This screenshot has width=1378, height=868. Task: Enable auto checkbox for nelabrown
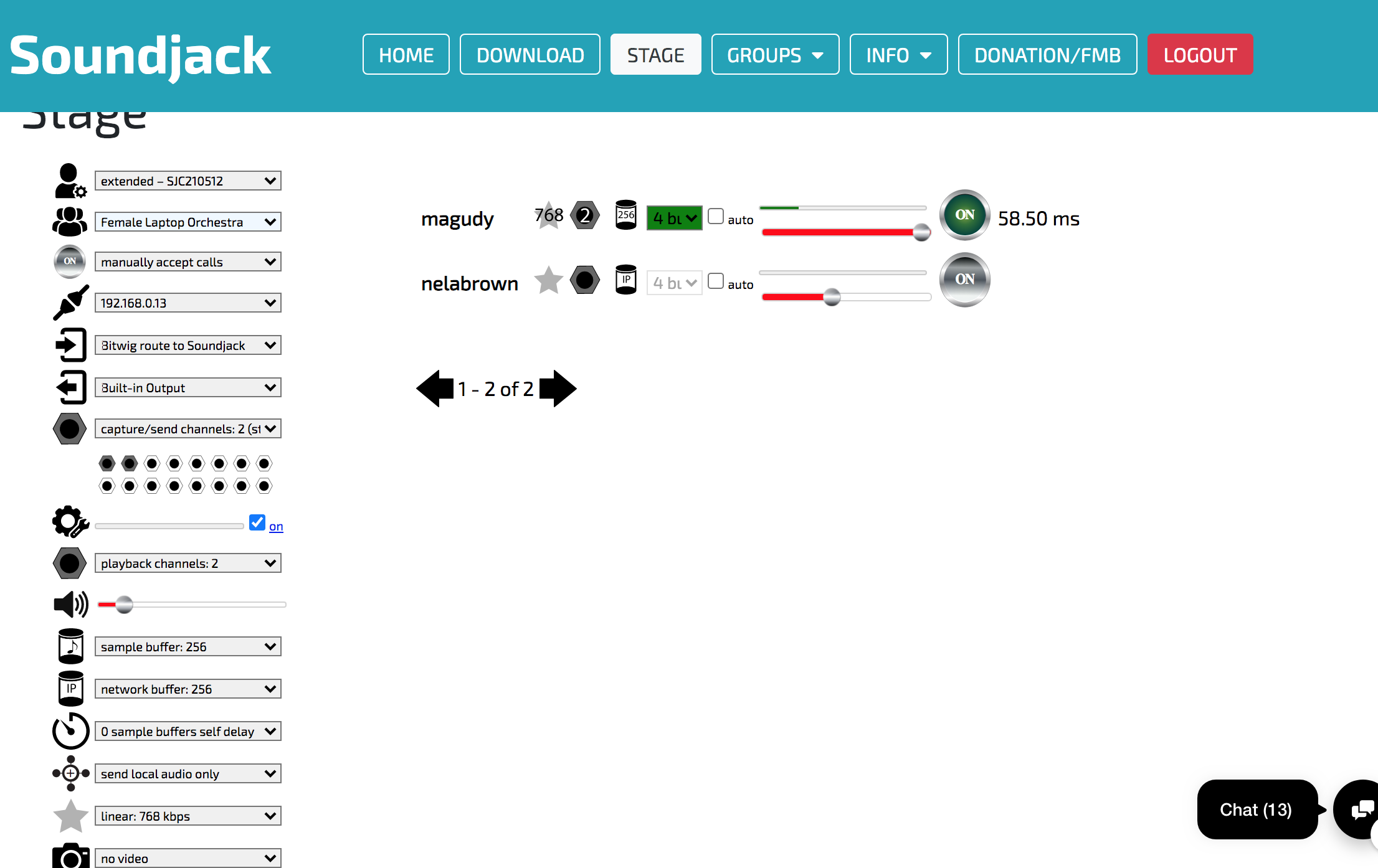click(x=716, y=281)
